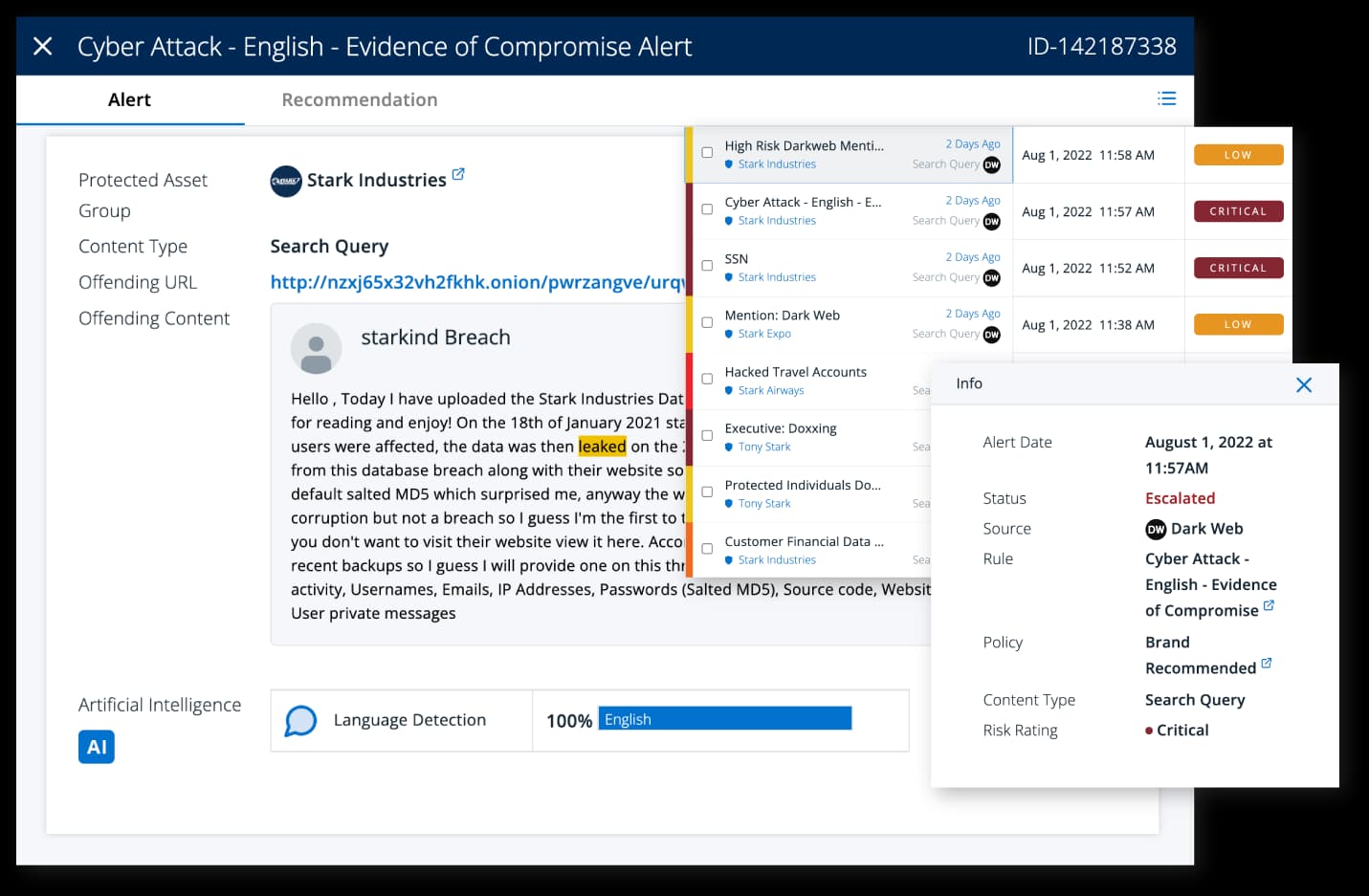Close the Cyber Attack alert panel
Viewport: 1369px width, 896px height.
[x=42, y=46]
